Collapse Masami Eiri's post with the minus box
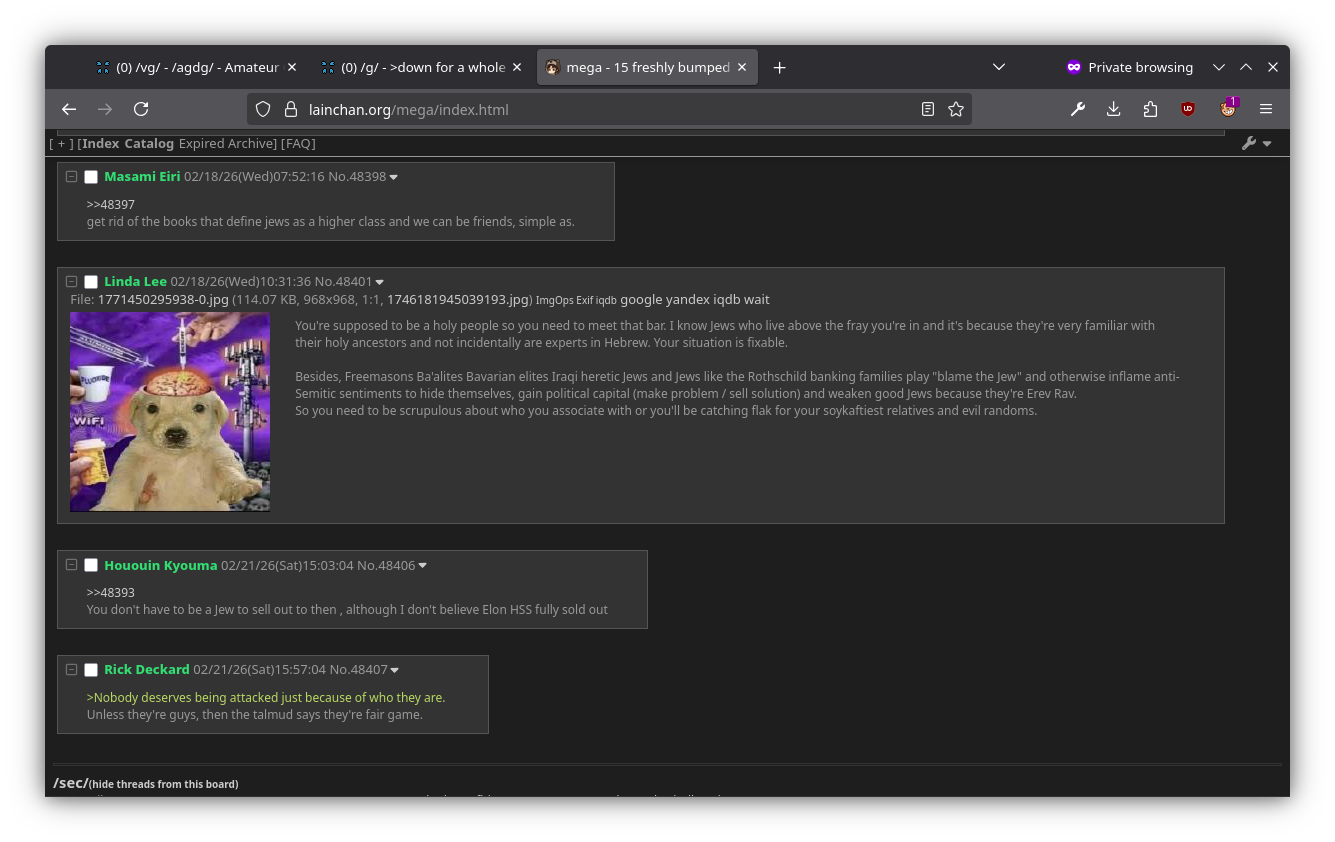This screenshot has width=1335, height=842. tap(72, 176)
